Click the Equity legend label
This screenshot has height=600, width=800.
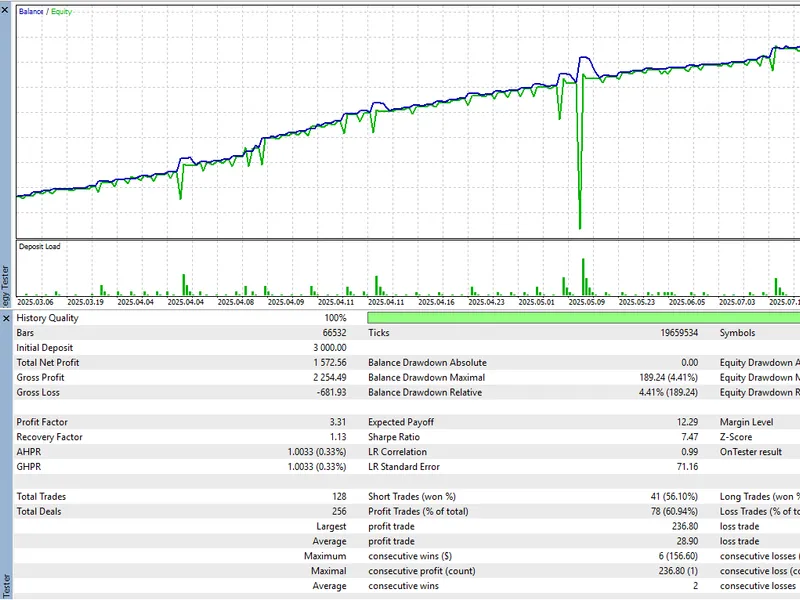[61, 11]
